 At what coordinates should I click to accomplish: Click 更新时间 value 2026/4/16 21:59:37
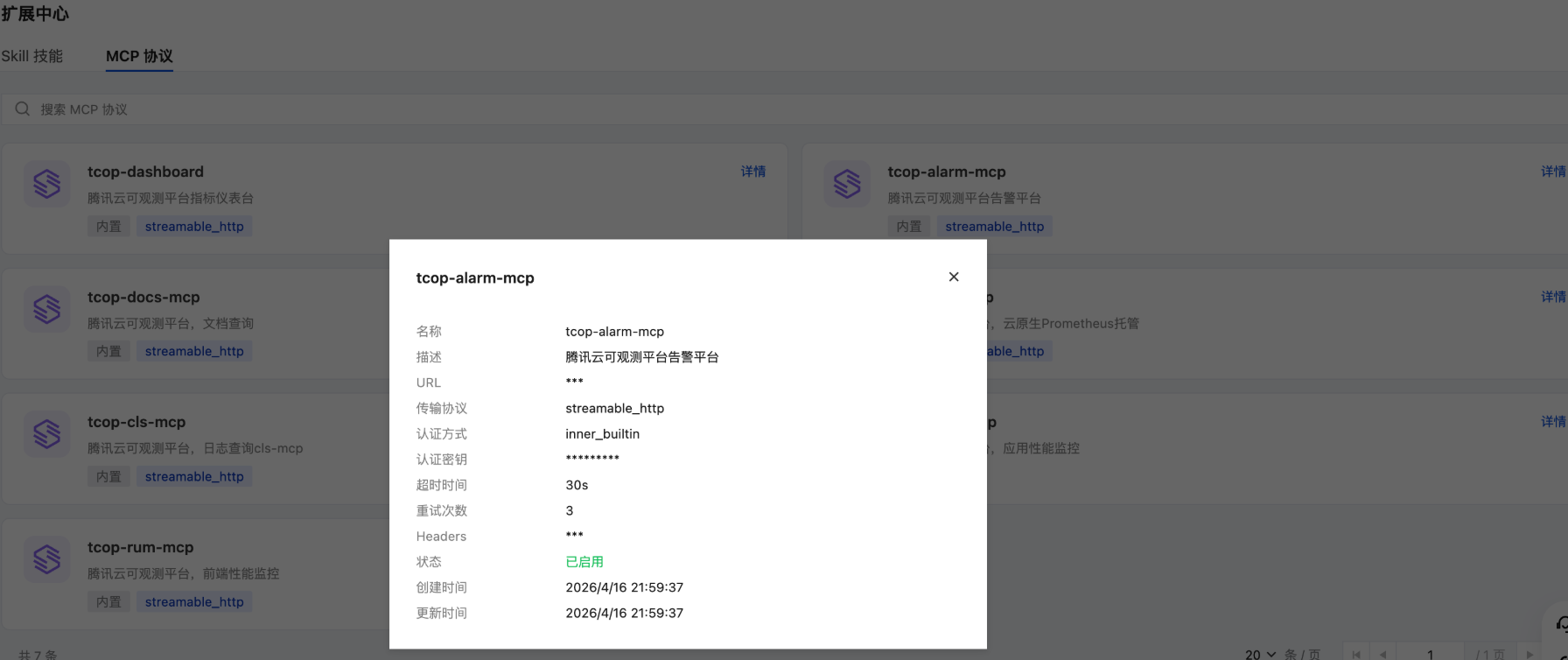pos(624,613)
